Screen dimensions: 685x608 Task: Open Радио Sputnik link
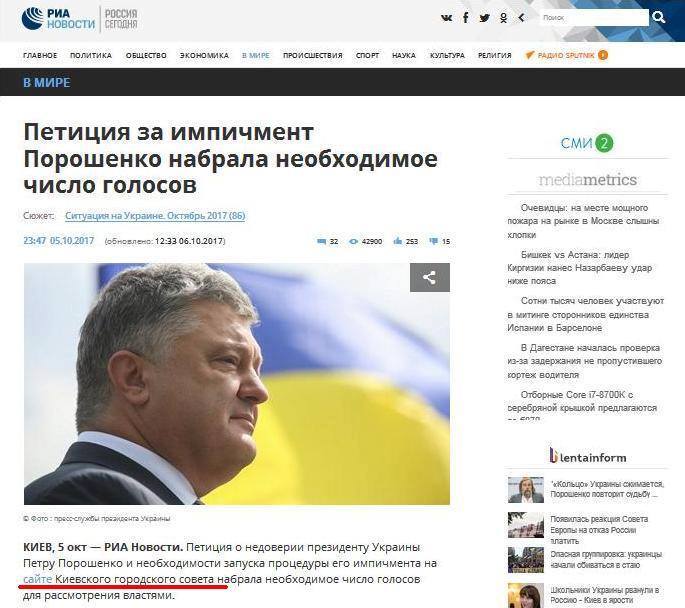[x=566, y=55]
